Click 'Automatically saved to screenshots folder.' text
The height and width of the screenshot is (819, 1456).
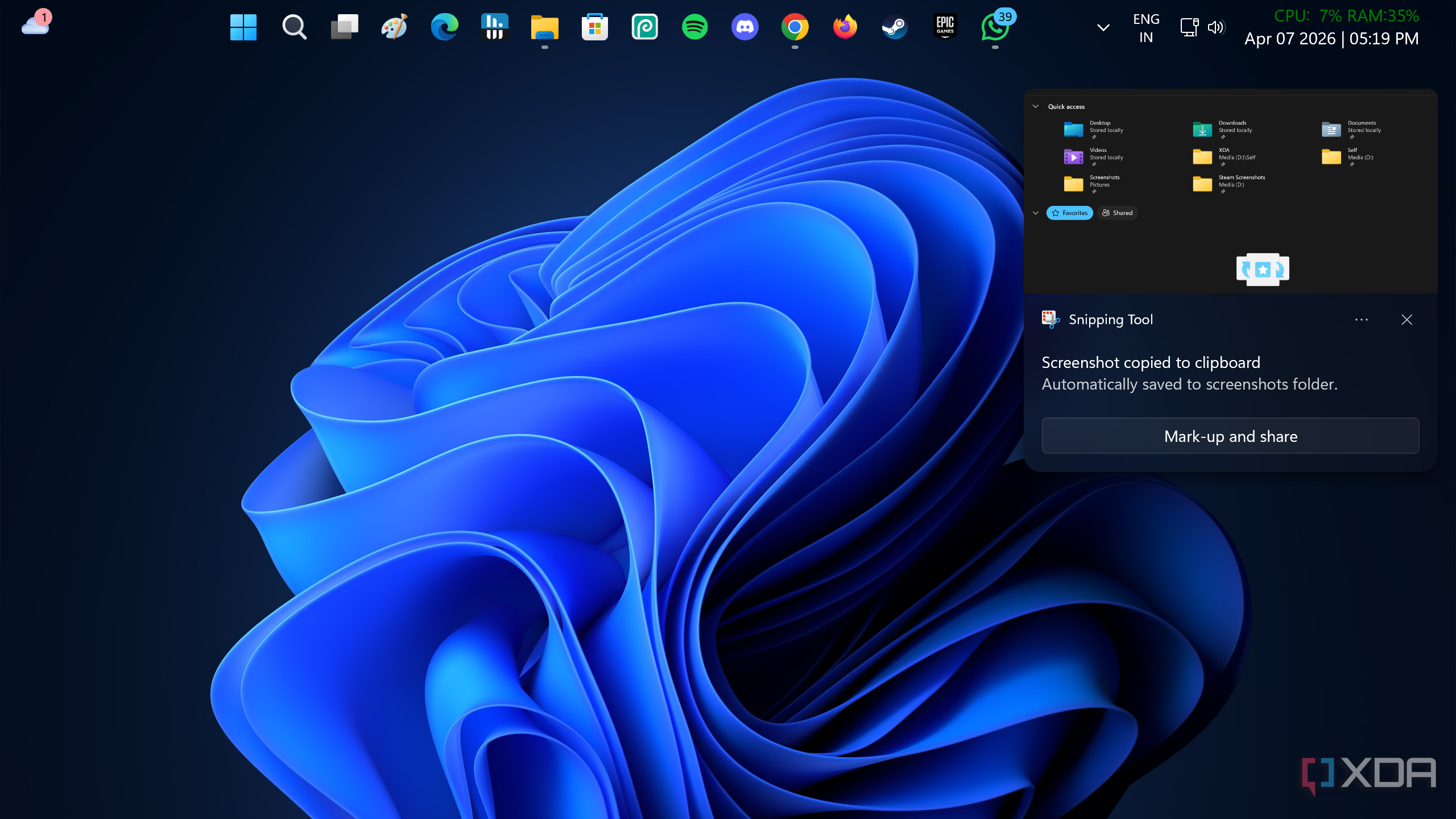point(1189,384)
